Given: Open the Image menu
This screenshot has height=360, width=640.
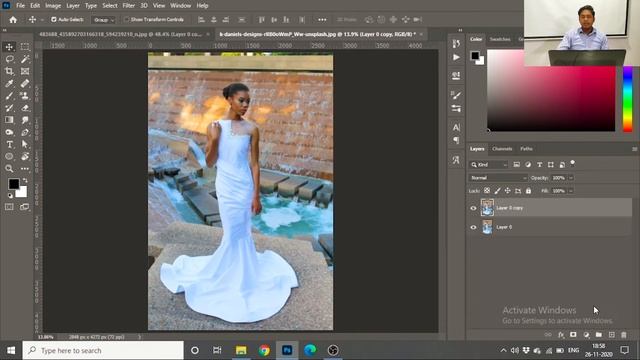Looking at the screenshot, I should pyautogui.click(x=53, y=6).
